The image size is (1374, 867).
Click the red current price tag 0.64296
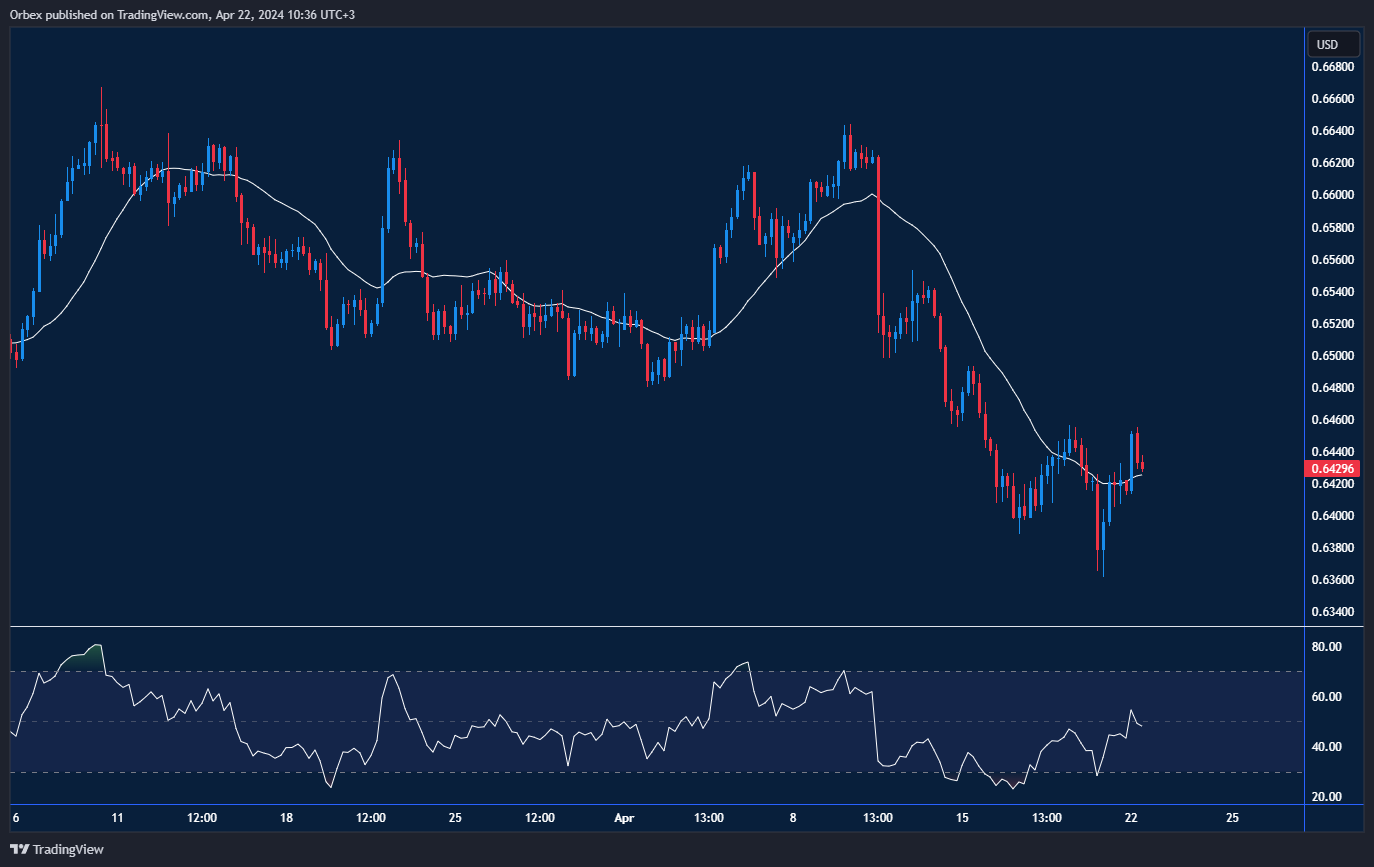click(1331, 468)
